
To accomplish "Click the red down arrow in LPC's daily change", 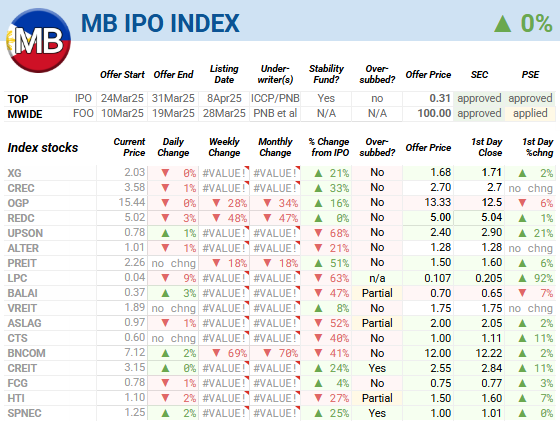I will pyautogui.click(x=165, y=278).
